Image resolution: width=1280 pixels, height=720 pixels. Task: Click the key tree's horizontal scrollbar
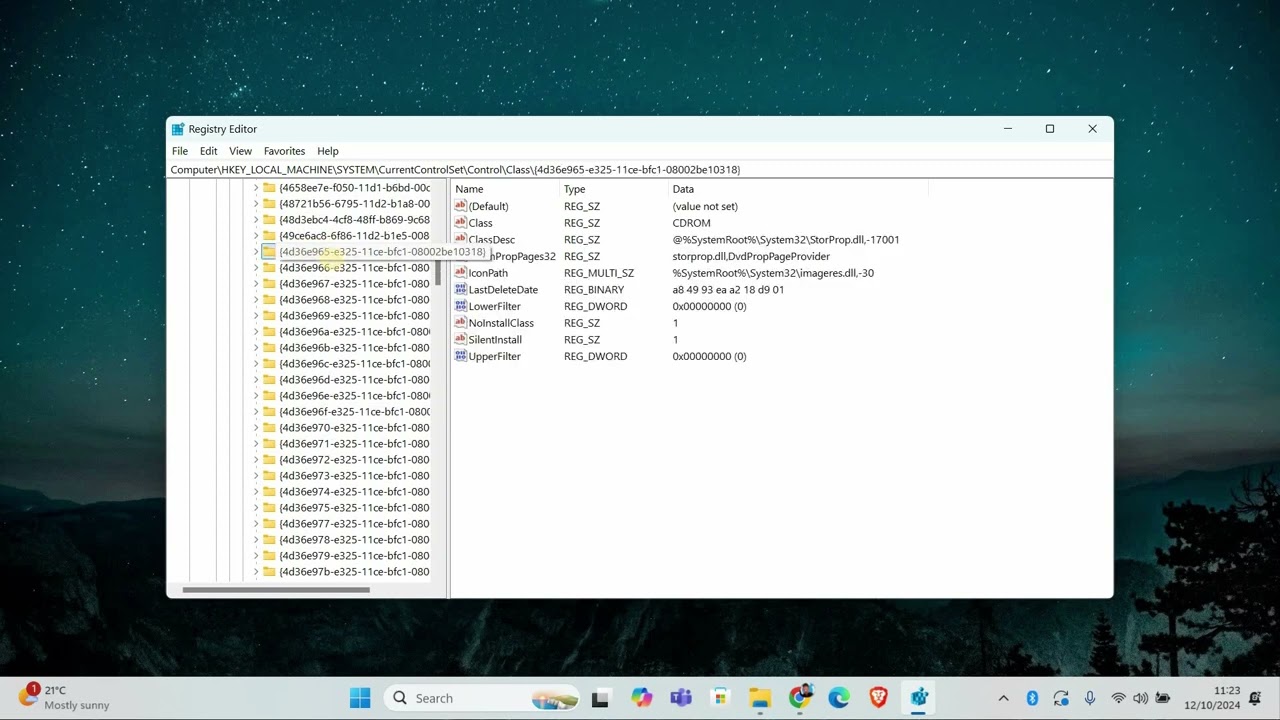276,589
